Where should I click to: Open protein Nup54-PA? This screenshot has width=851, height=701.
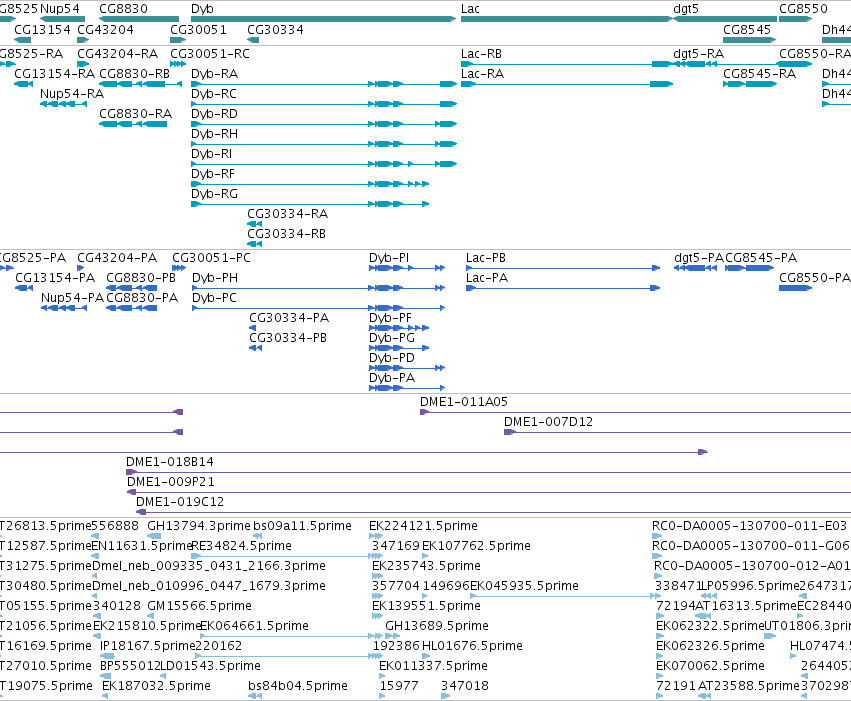coord(72,298)
